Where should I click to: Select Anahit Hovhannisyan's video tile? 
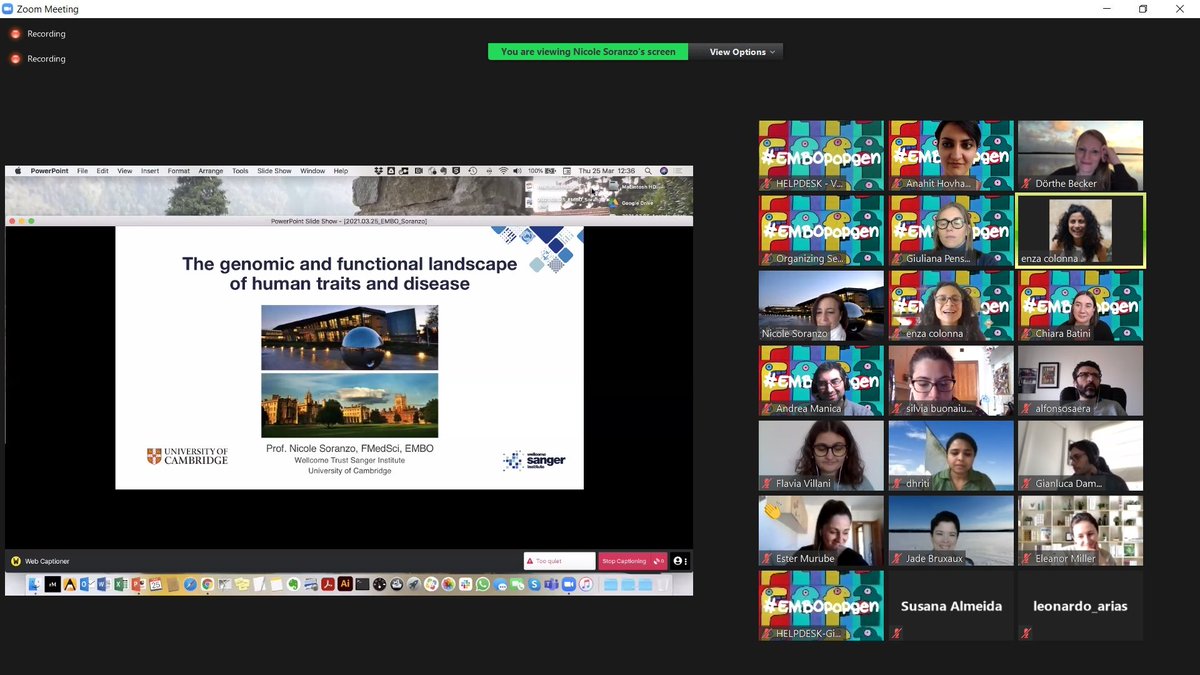[951, 155]
